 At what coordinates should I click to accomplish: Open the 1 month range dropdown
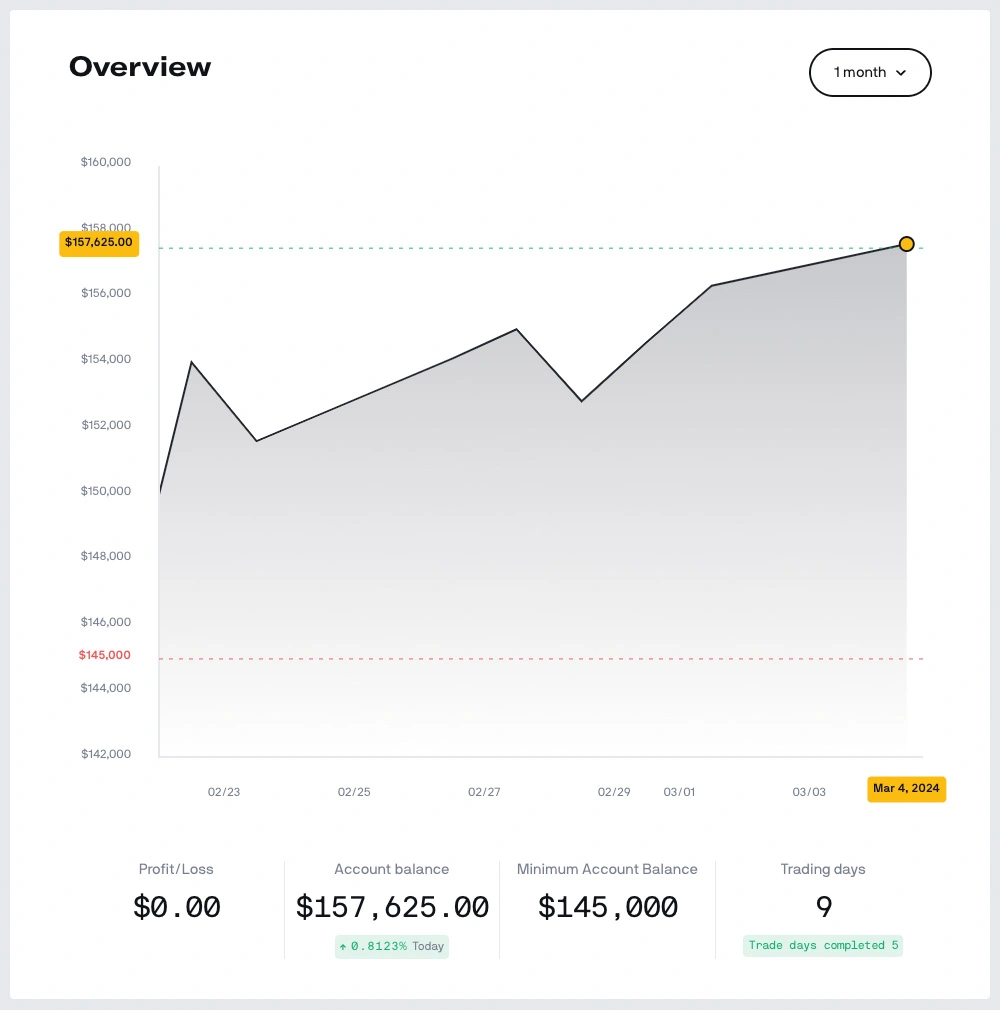869,72
